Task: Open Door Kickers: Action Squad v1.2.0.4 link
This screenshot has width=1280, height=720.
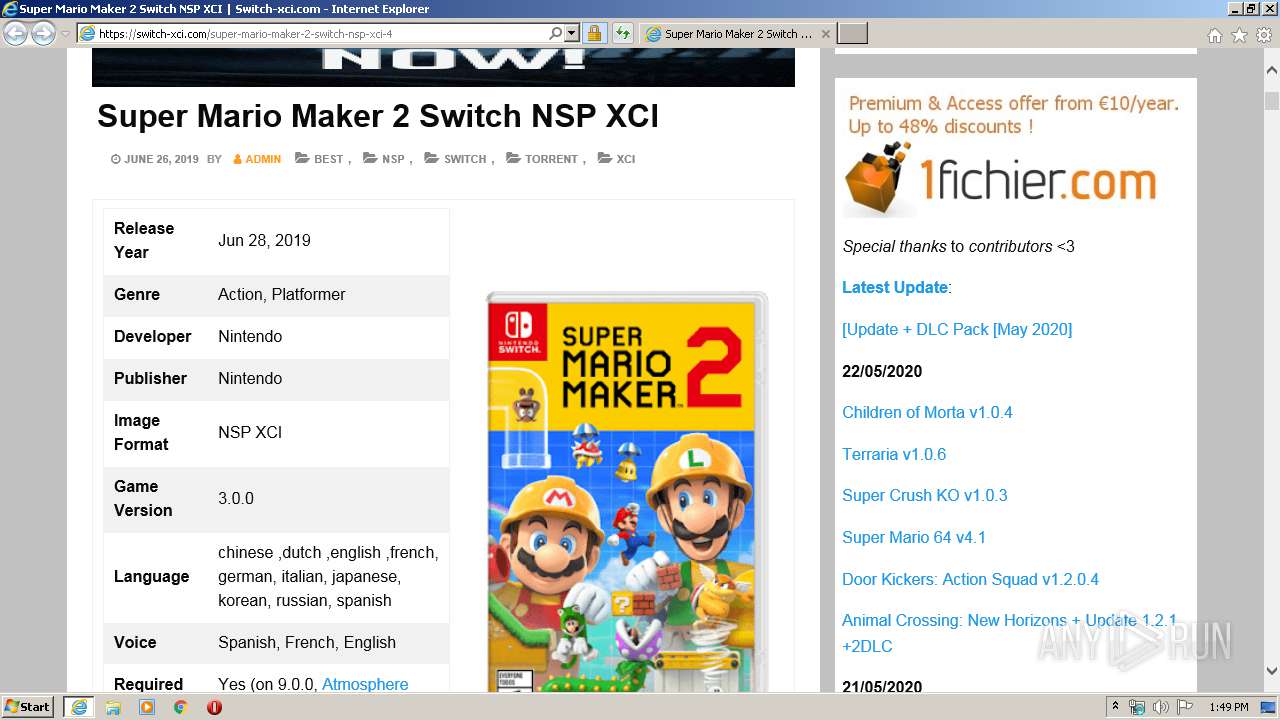Action: 970,579
